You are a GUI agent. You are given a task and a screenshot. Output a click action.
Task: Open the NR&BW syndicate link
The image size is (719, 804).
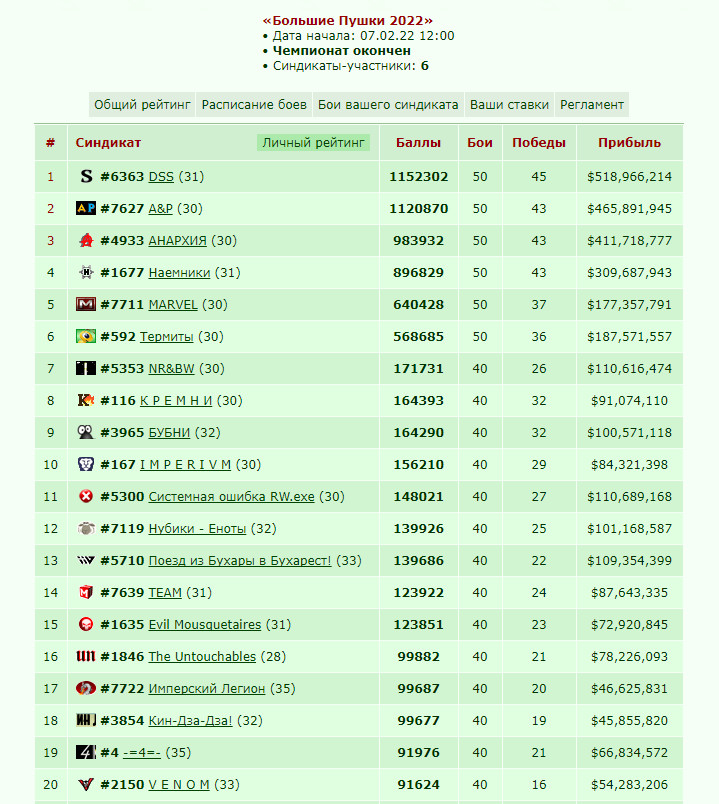pos(171,369)
